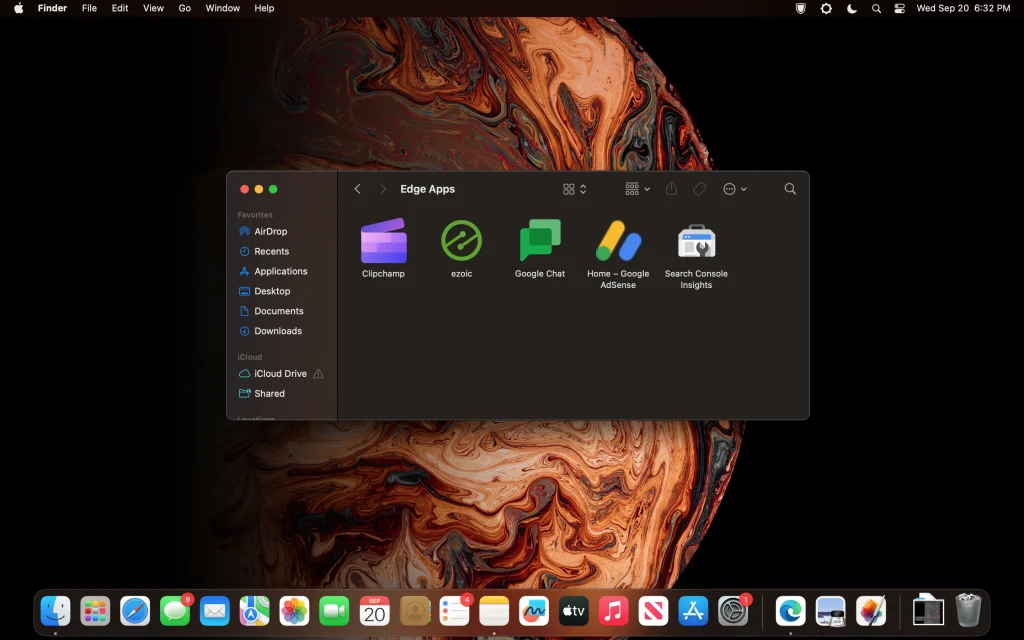This screenshot has width=1024, height=640.
Task: Launch Safari from the Dock
Action: click(x=135, y=612)
